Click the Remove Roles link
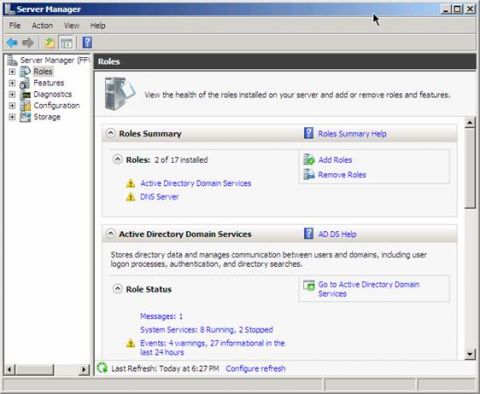The width and height of the screenshot is (480, 394). [342, 175]
